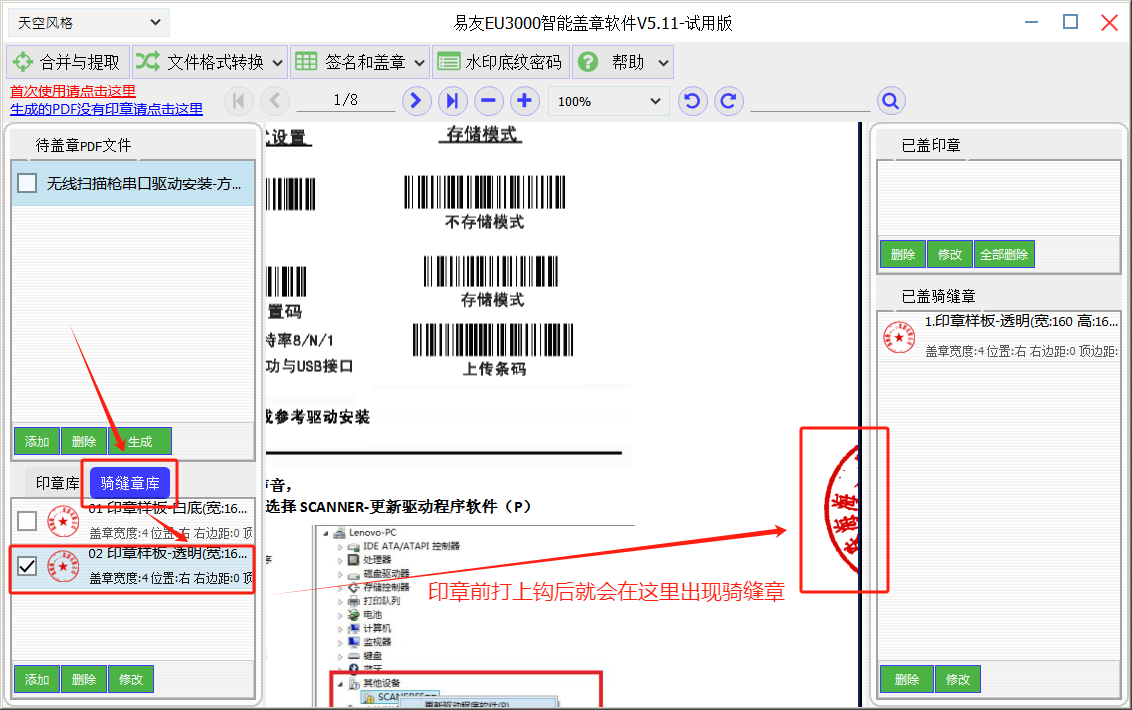This screenshot has height=710, width=1132.
Task: Select the 02 印章样板-透明 stamp thumbnail
Action: 64,566
